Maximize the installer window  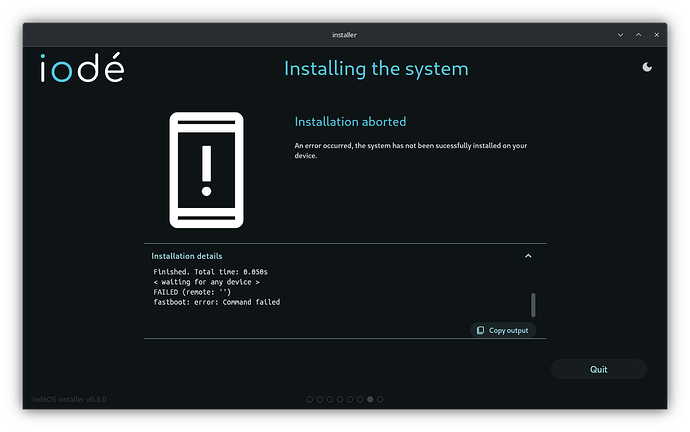click(x=639, y=35)
